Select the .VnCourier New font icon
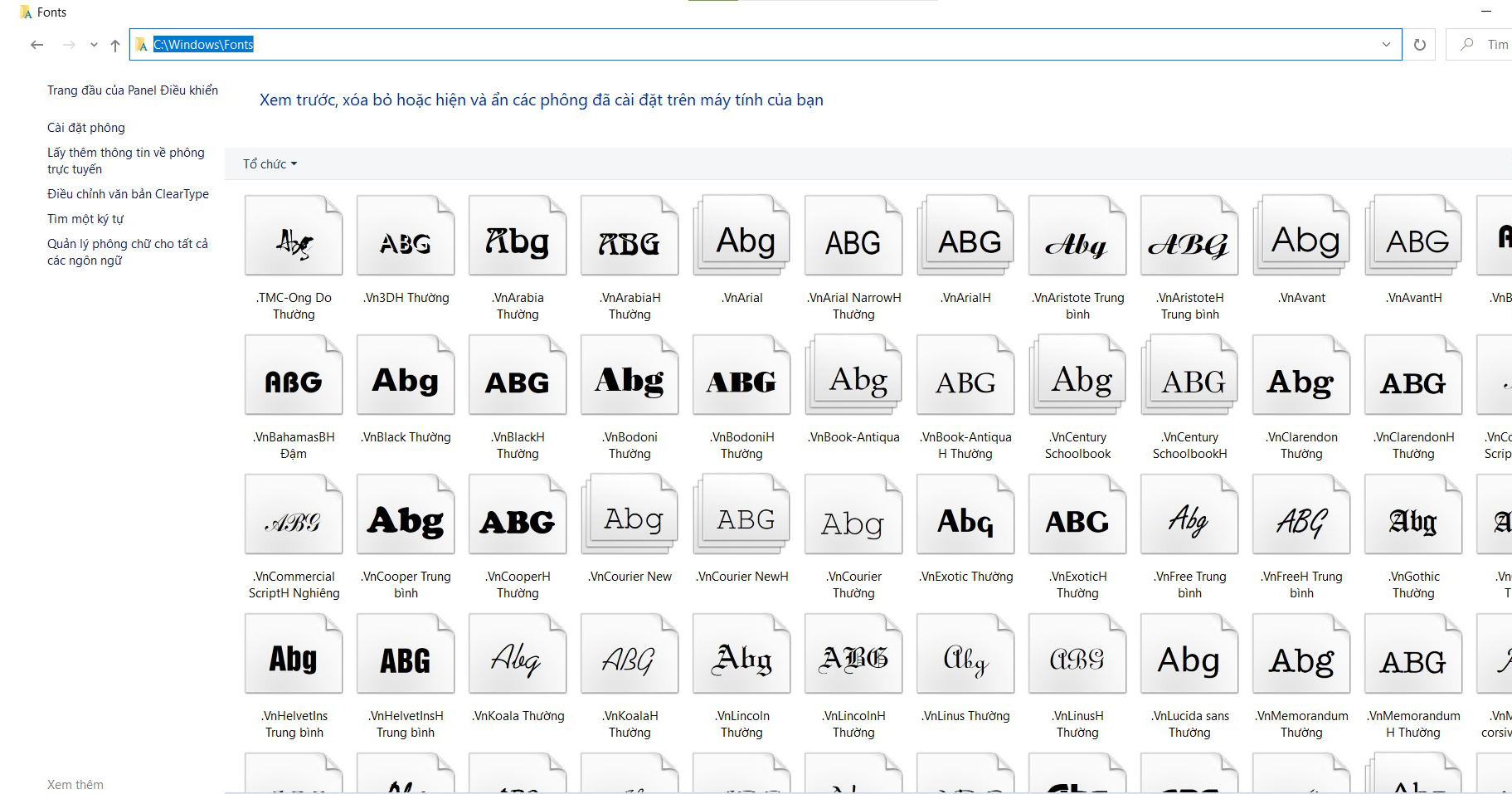1512x794 pixels. point(630,514)
